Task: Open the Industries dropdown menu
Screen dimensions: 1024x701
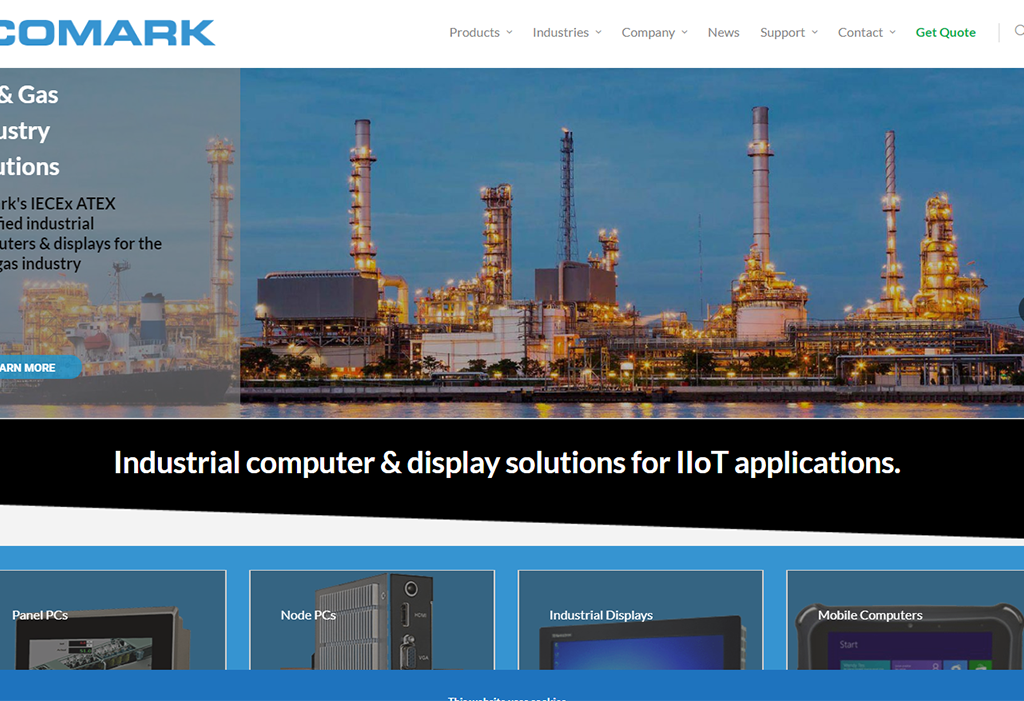Action: 566,32
